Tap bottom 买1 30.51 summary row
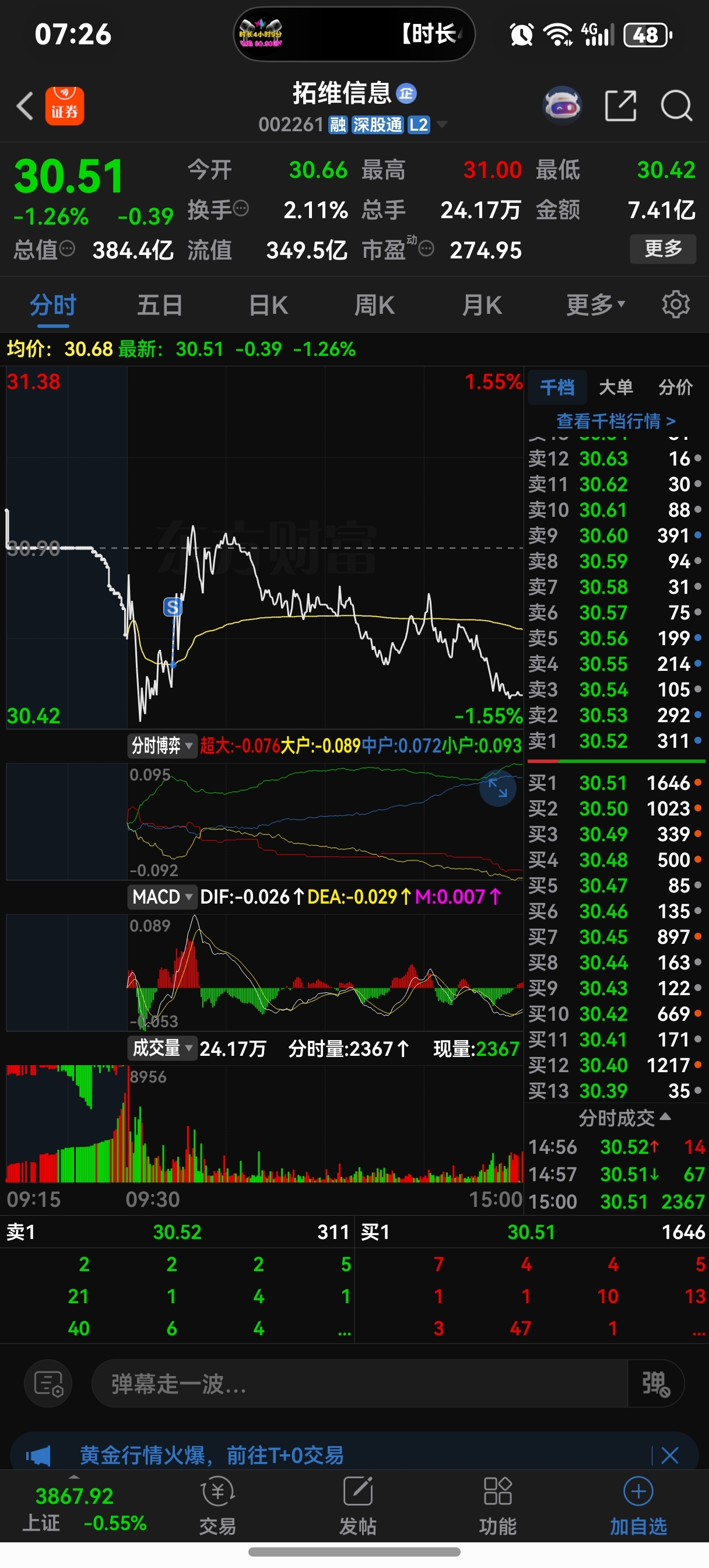This screenshot has height=1568, width=709. [532, 1232]
